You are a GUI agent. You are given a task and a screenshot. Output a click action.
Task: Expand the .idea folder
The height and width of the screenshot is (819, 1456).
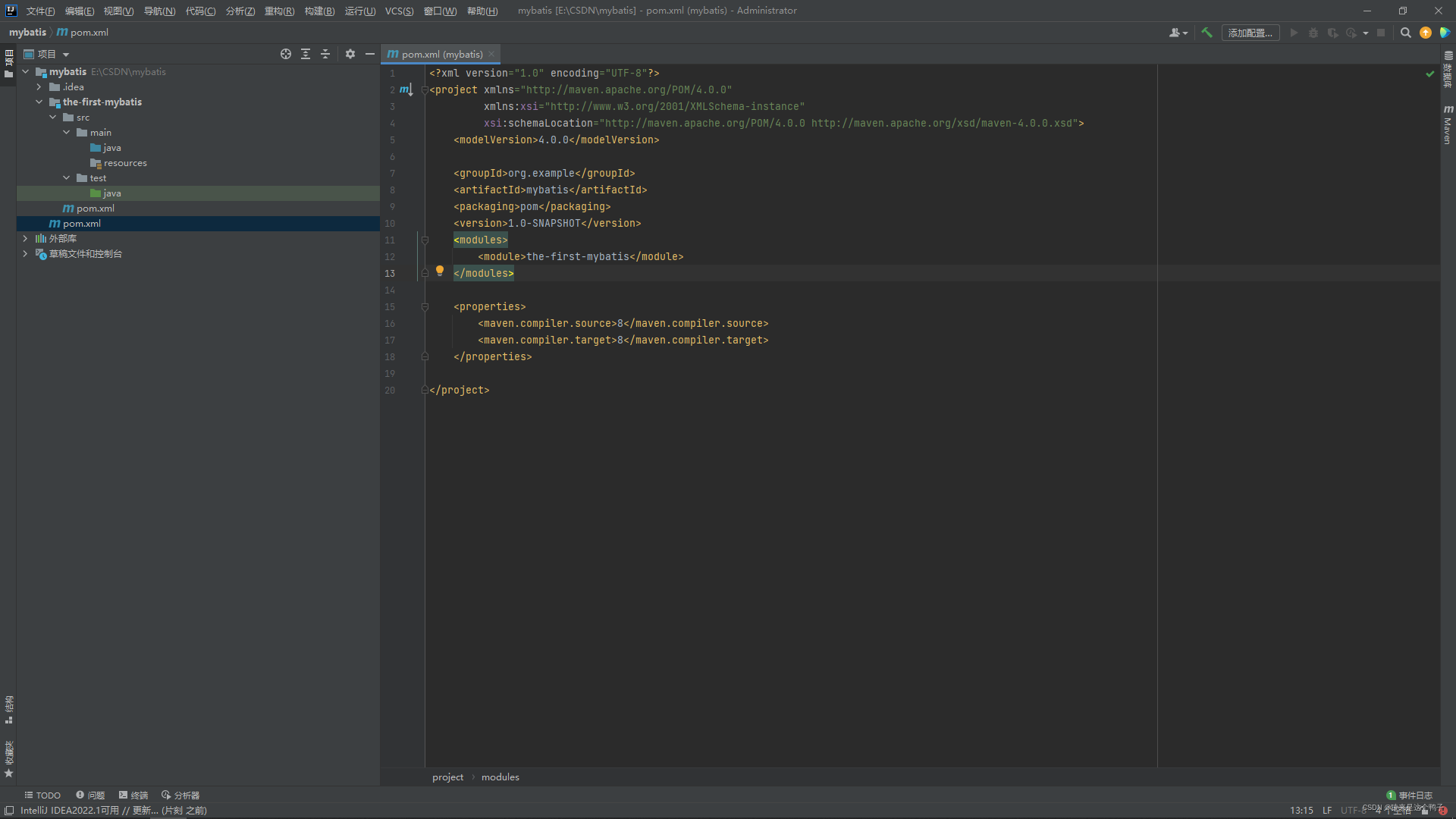point(39,87)
